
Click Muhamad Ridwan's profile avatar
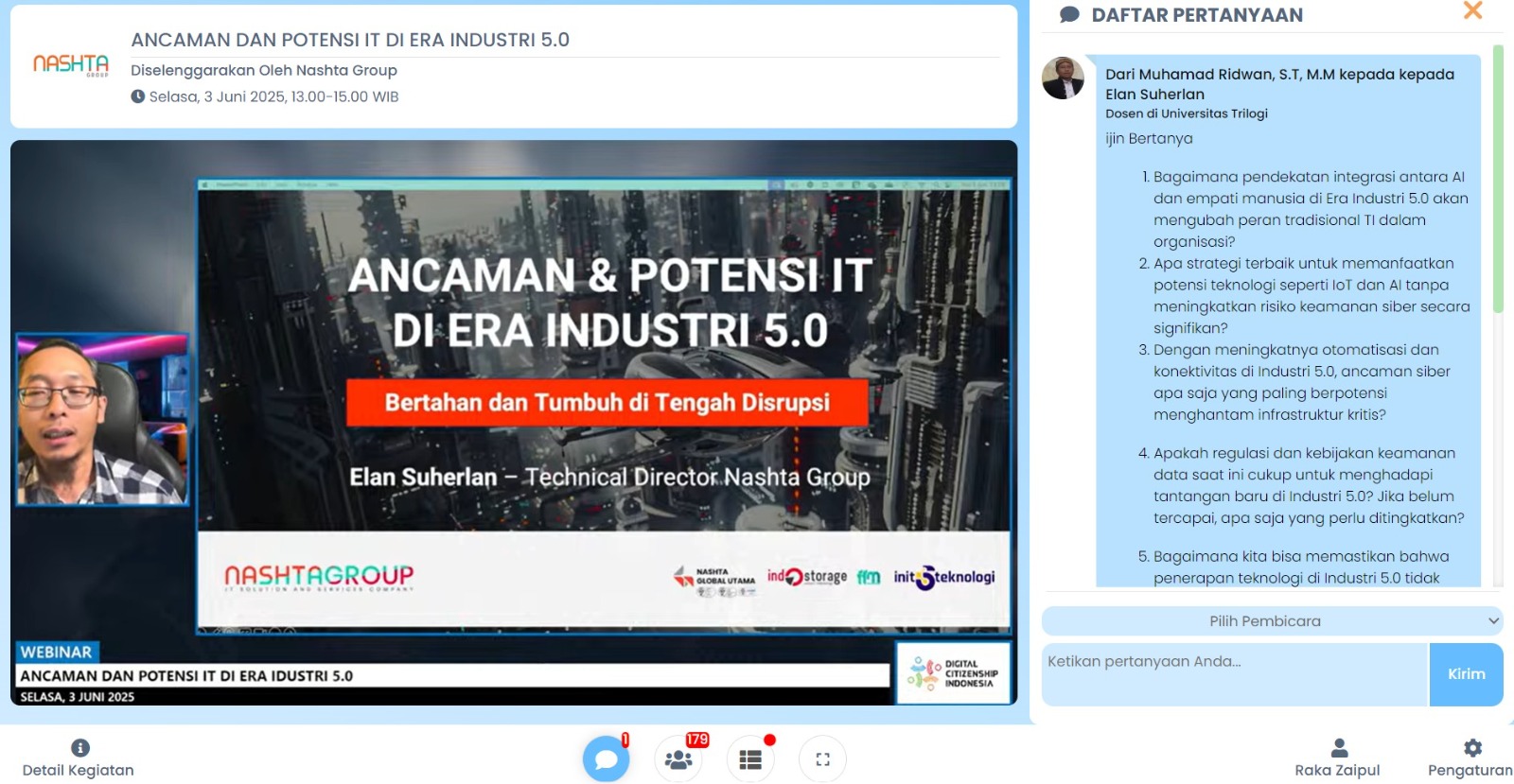coord(1063,78)
